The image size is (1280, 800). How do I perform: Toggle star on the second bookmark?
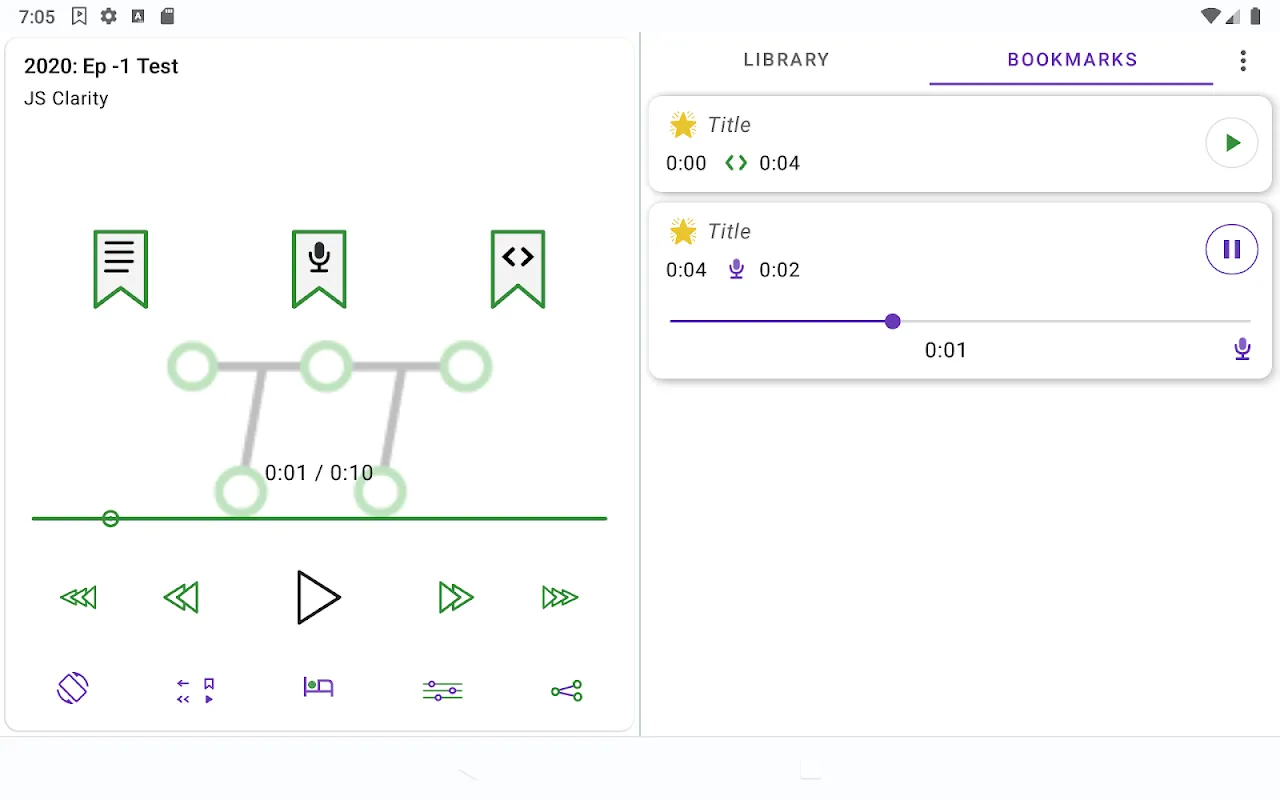tap(683, 232)
